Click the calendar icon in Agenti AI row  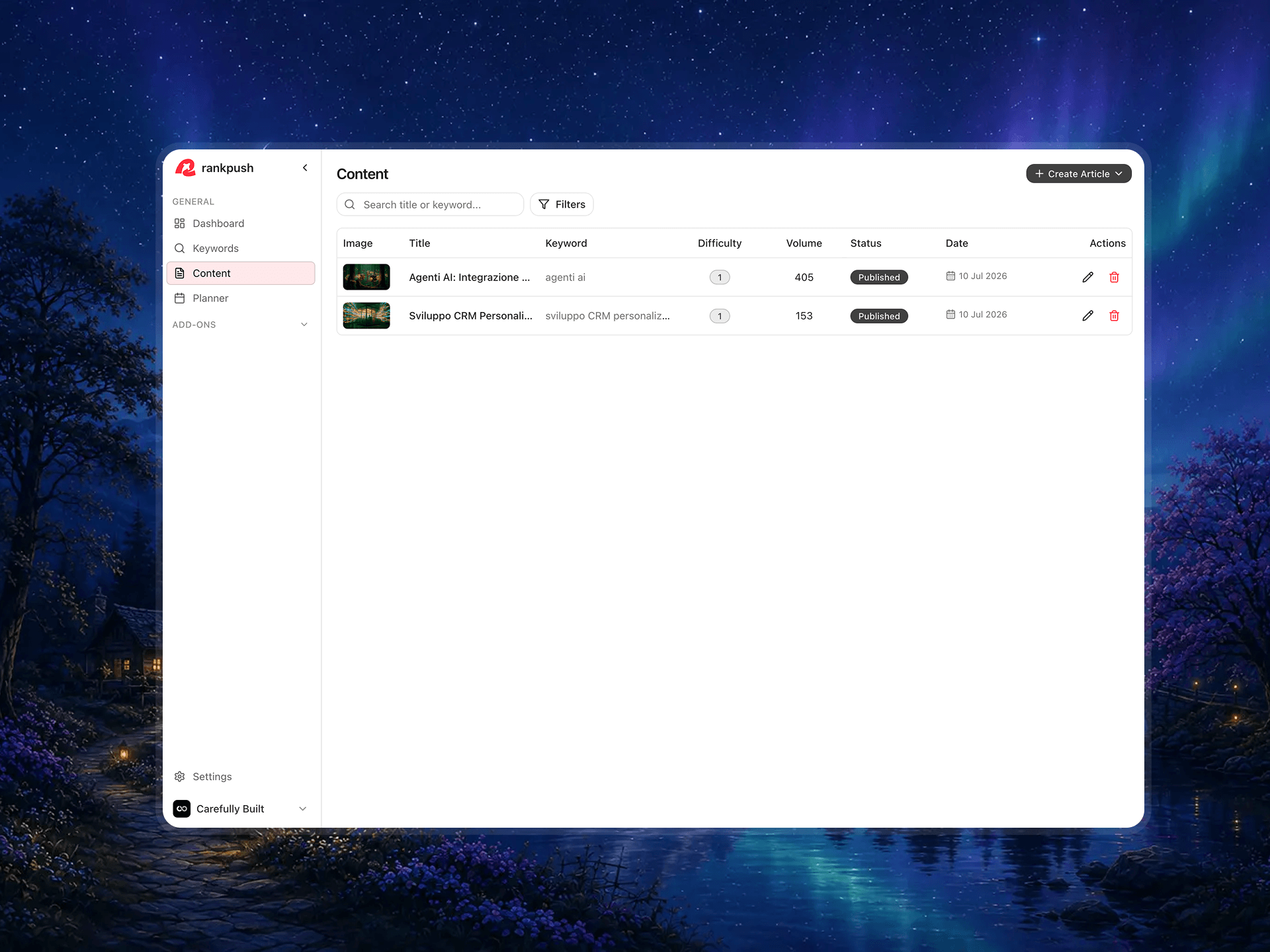pos(951,276)
